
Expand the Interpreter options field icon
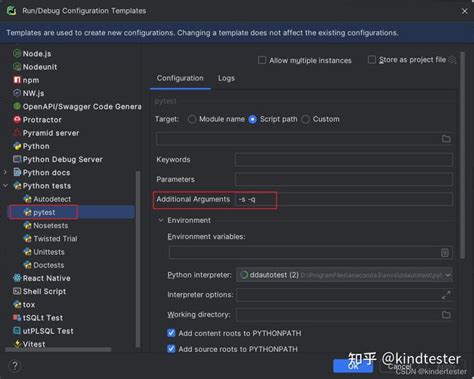[446, 295]
